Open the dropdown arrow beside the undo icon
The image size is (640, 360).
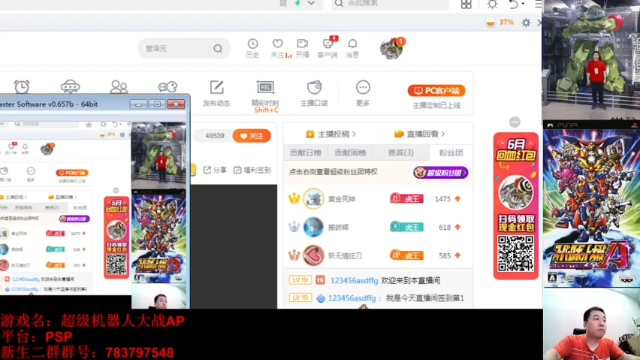[523, 4]
